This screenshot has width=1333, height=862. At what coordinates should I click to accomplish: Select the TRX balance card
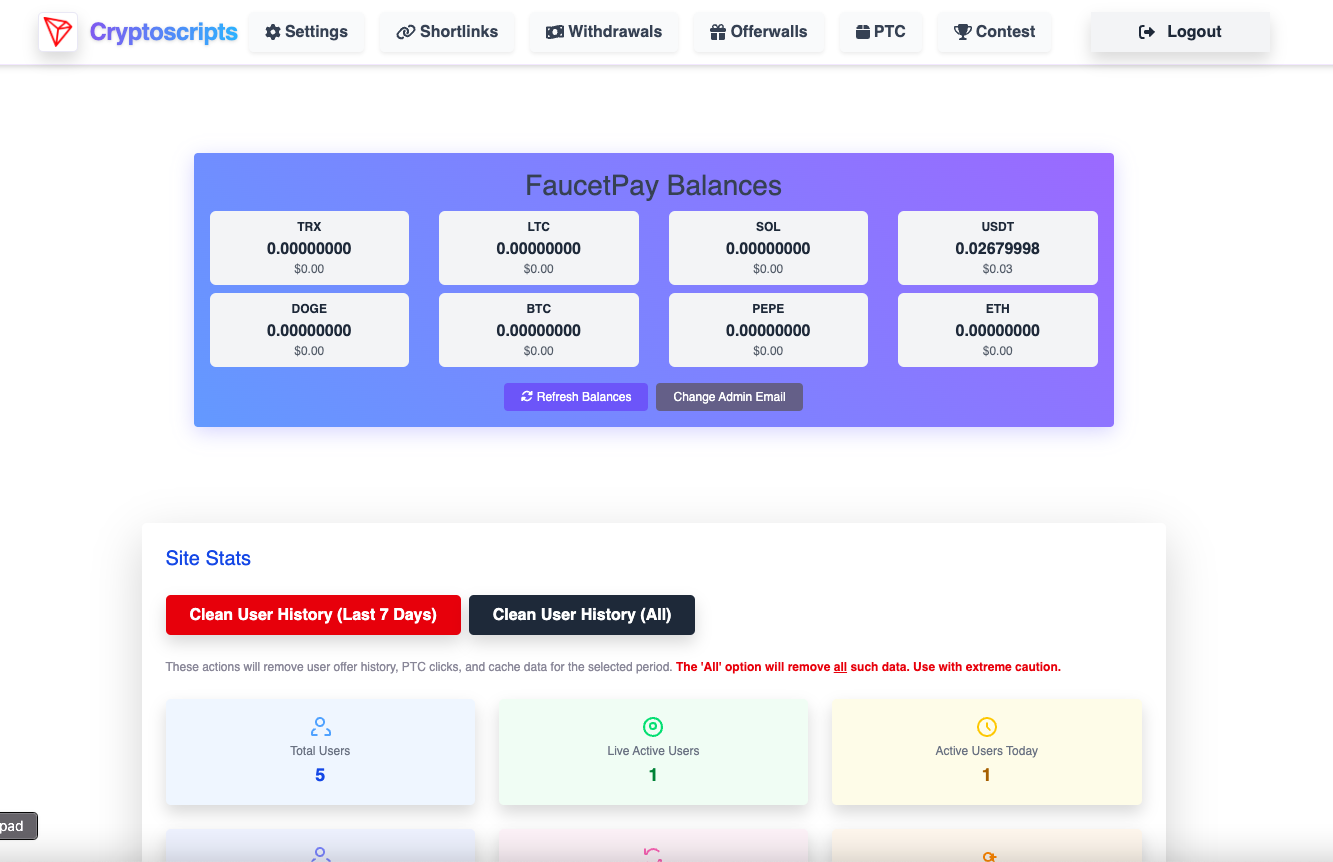(309, 248)
